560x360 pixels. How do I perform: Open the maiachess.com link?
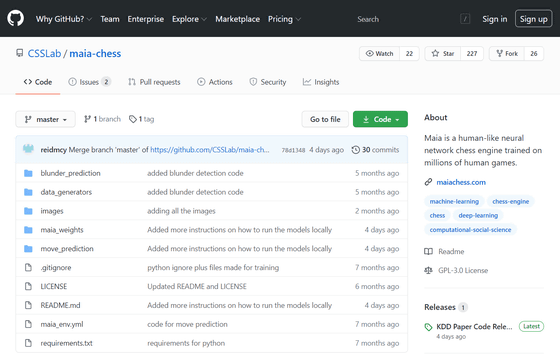click(461, 182)
